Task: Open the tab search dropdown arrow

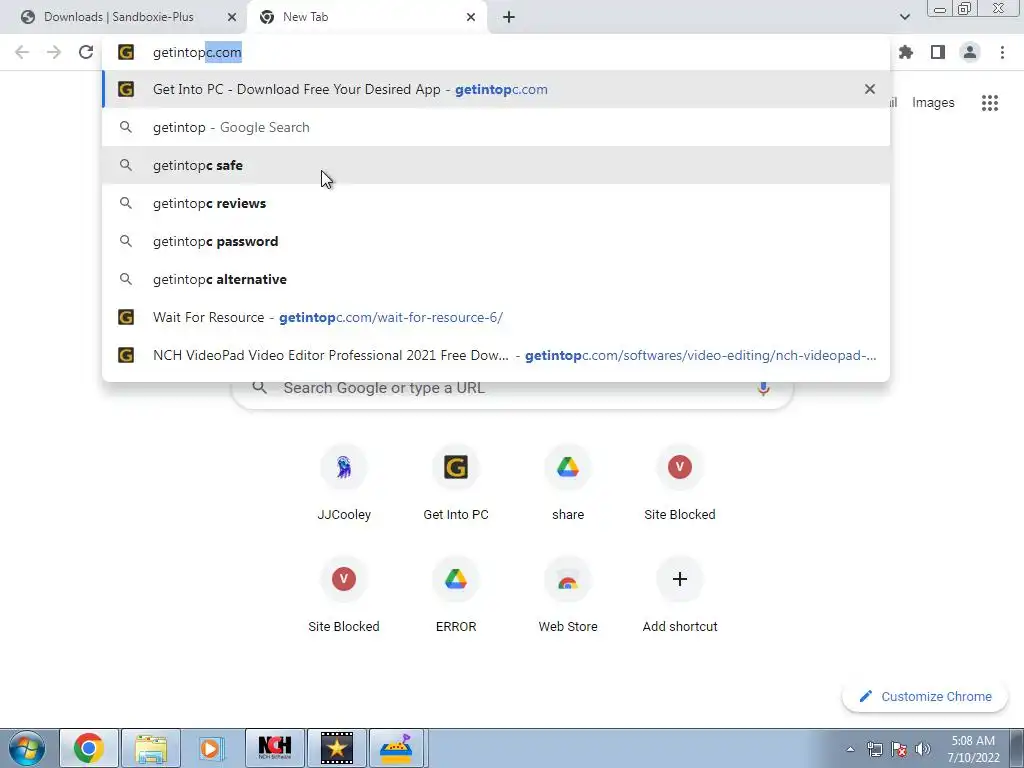Action: (904, 17)
